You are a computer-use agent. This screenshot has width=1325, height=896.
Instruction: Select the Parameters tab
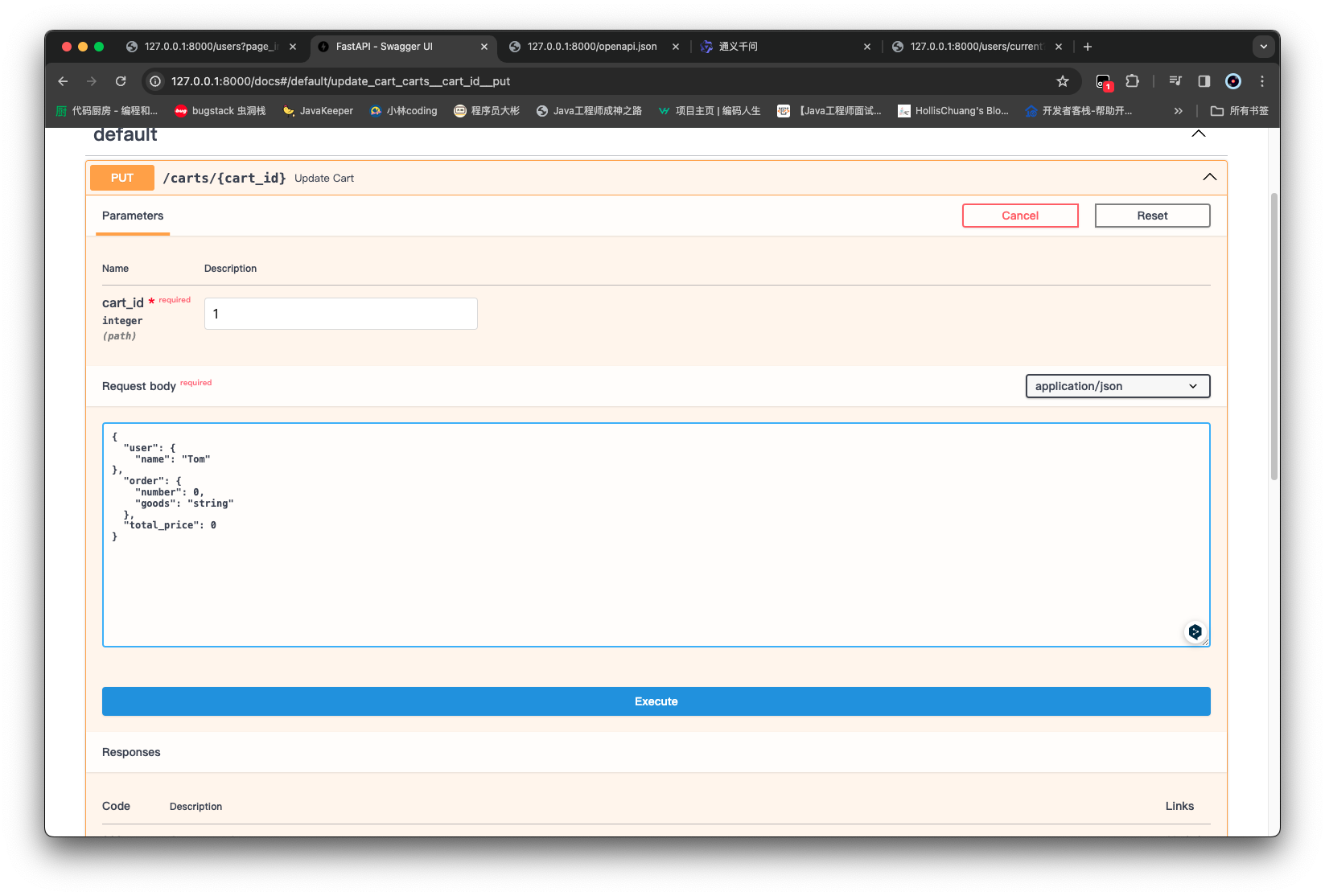tap(133, 216)
